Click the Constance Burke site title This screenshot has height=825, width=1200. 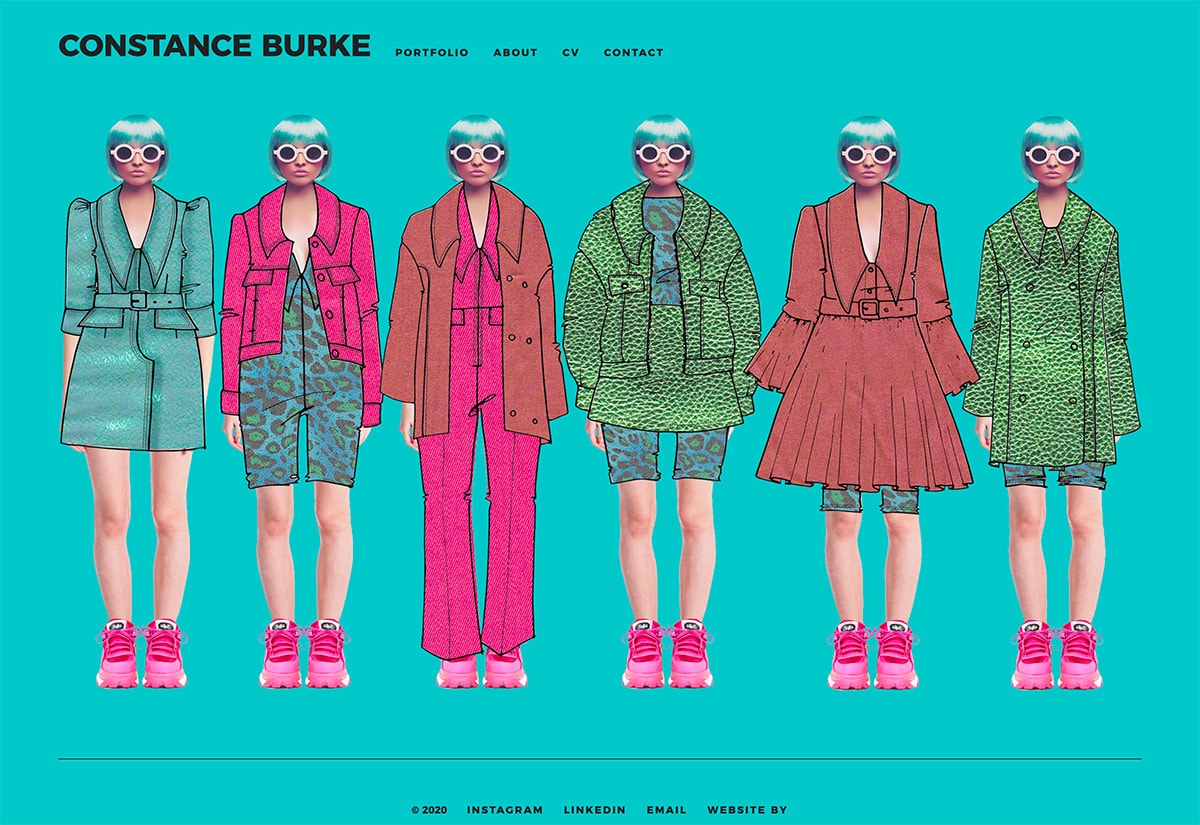pos(214,46)
